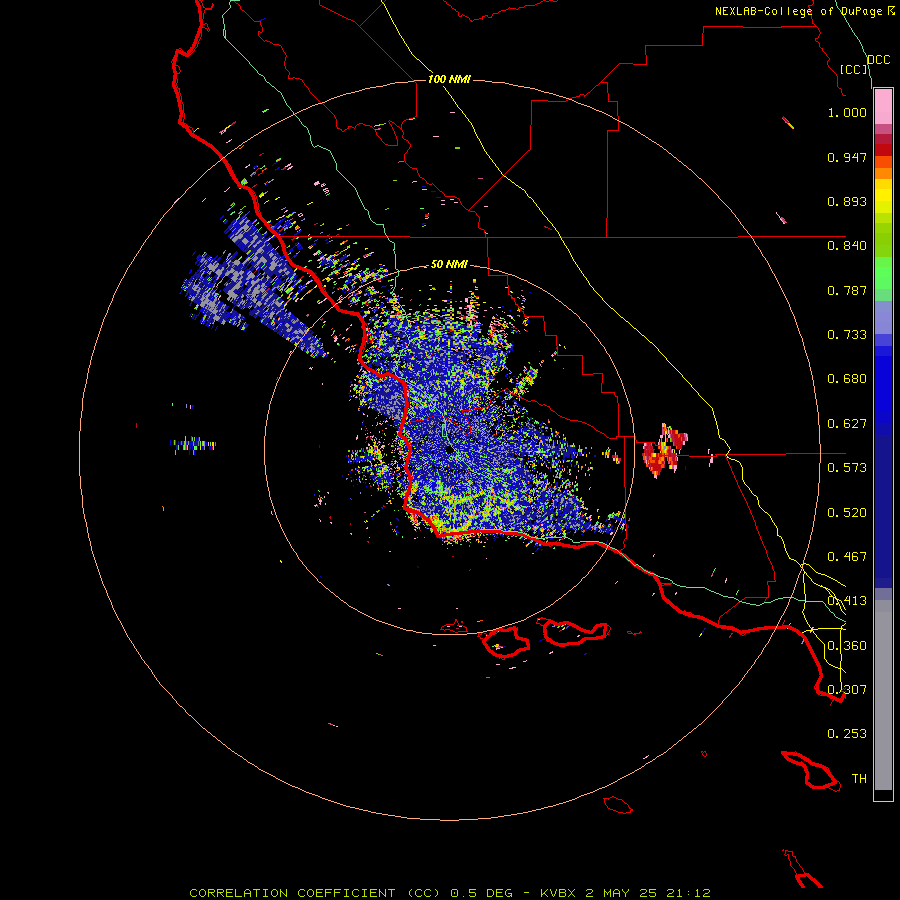
Task: Pick the gray color bar segment
Action: coord(883,695)
